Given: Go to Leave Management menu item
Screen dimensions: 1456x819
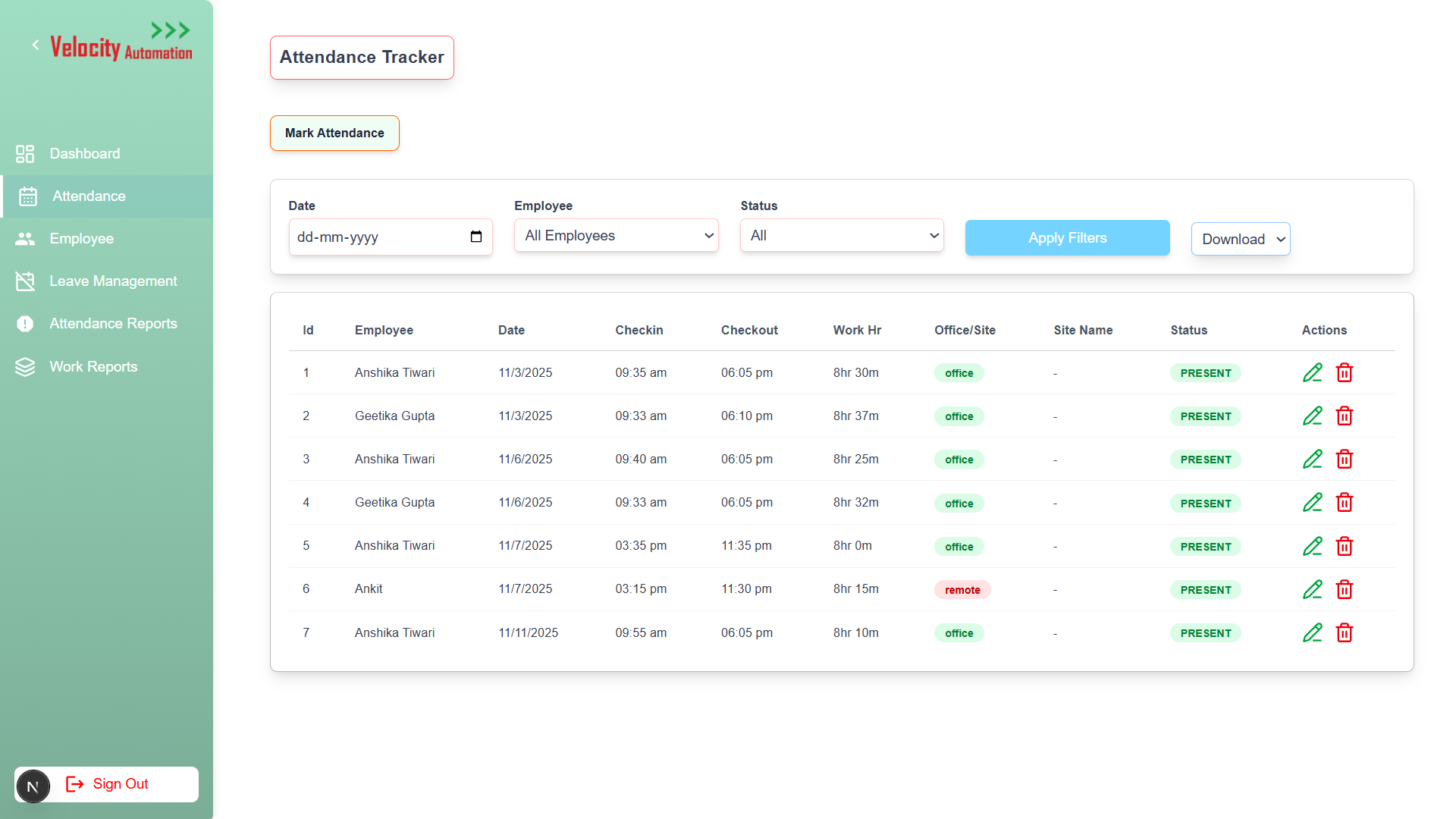Looking at the screenshot, I should [x=113, y=281].
